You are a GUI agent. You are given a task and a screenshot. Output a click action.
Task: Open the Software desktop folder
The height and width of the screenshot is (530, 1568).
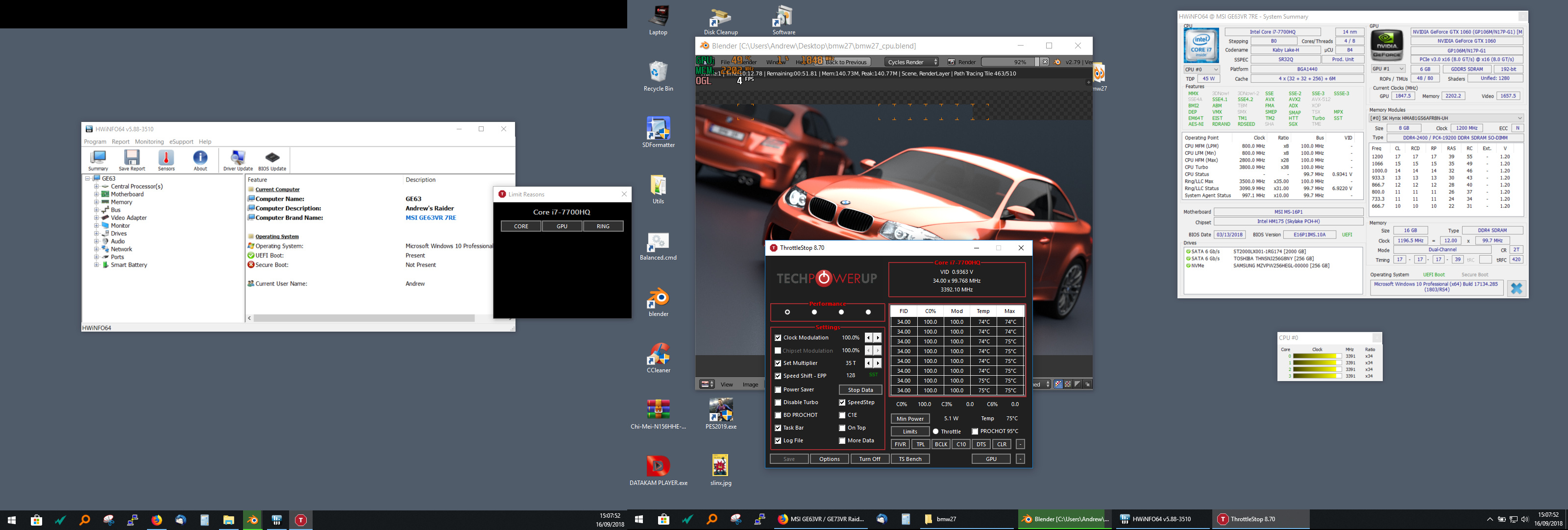pyautogui.click(x=784, y=20)
